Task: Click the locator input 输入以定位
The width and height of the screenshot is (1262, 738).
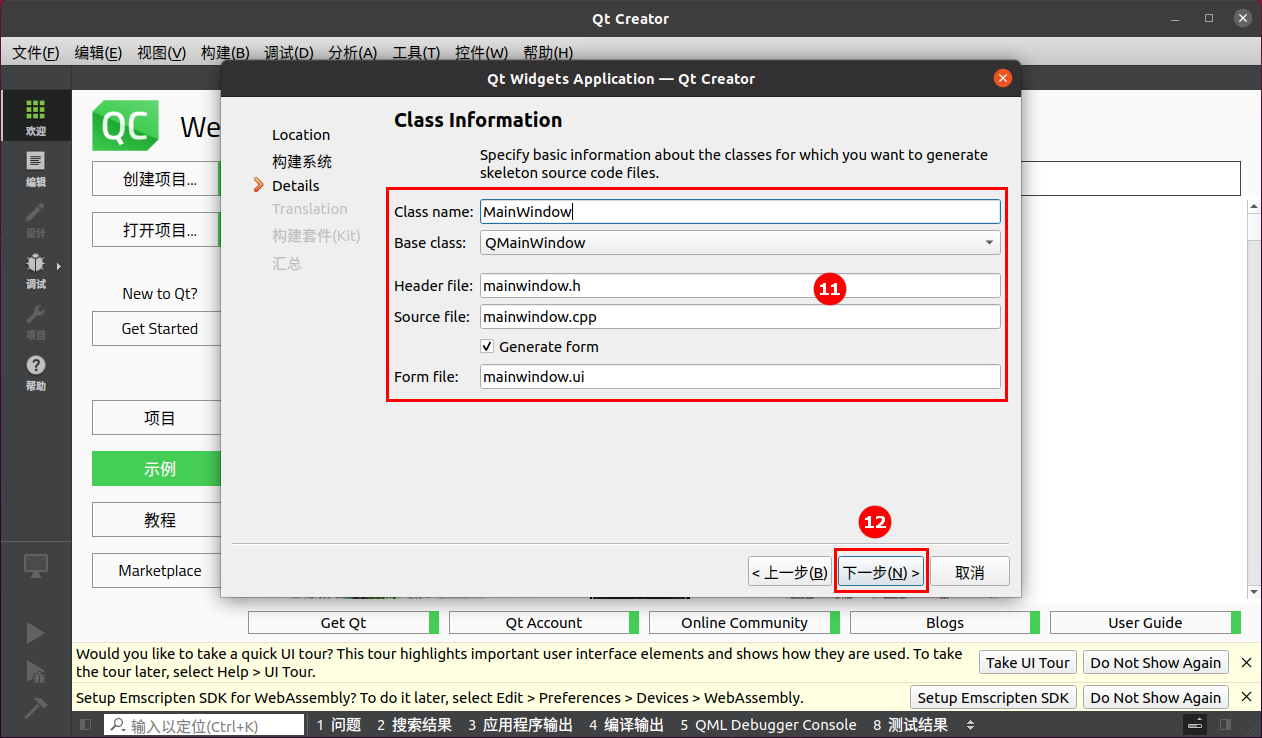Action: (x=205, y=725)
